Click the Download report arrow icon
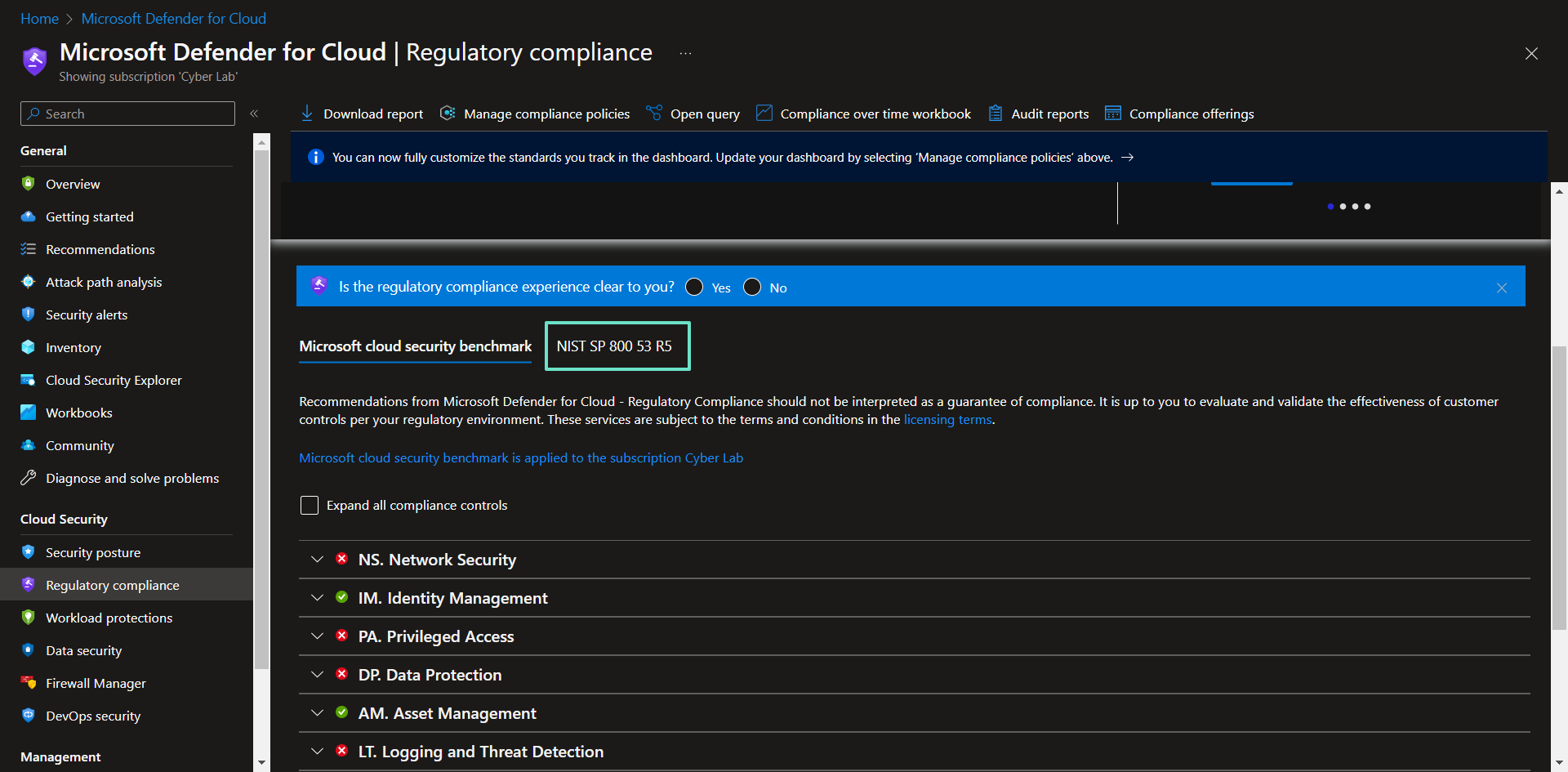1568x772 pixels. pyautogui.click(x=307, y=113)
